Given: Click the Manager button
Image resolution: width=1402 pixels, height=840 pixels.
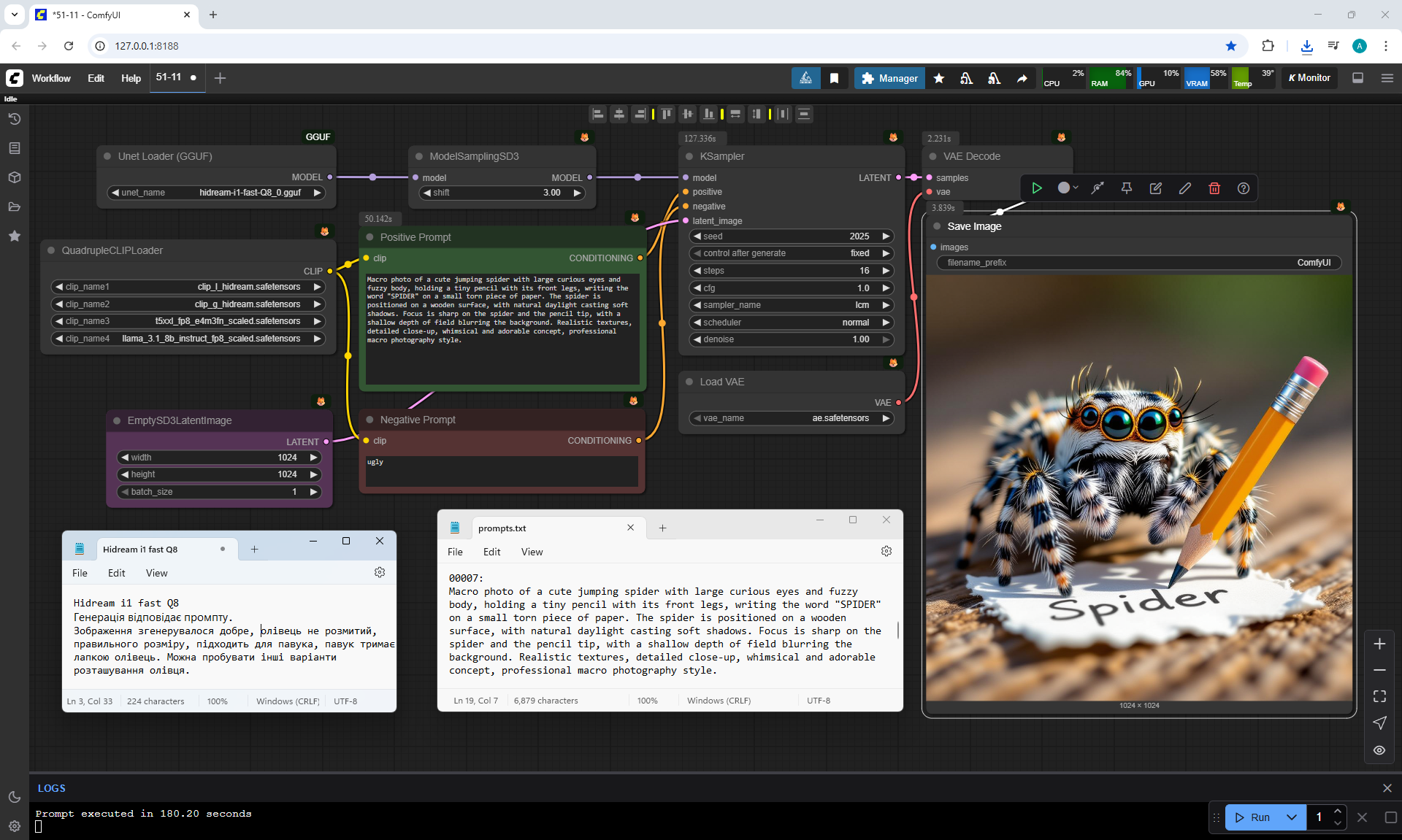Looking at the screenshot, I should coord(889,78).
